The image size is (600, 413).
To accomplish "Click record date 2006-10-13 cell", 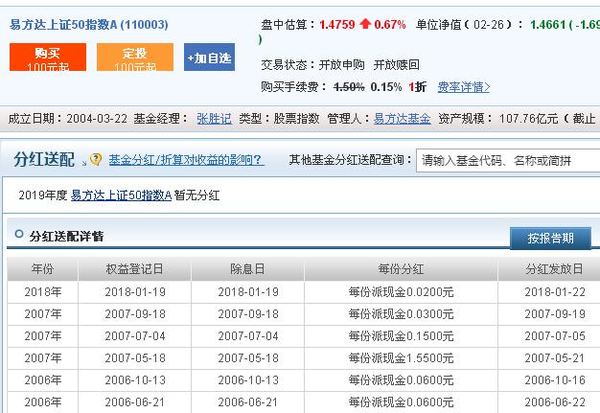I will (x=135, y=380).
